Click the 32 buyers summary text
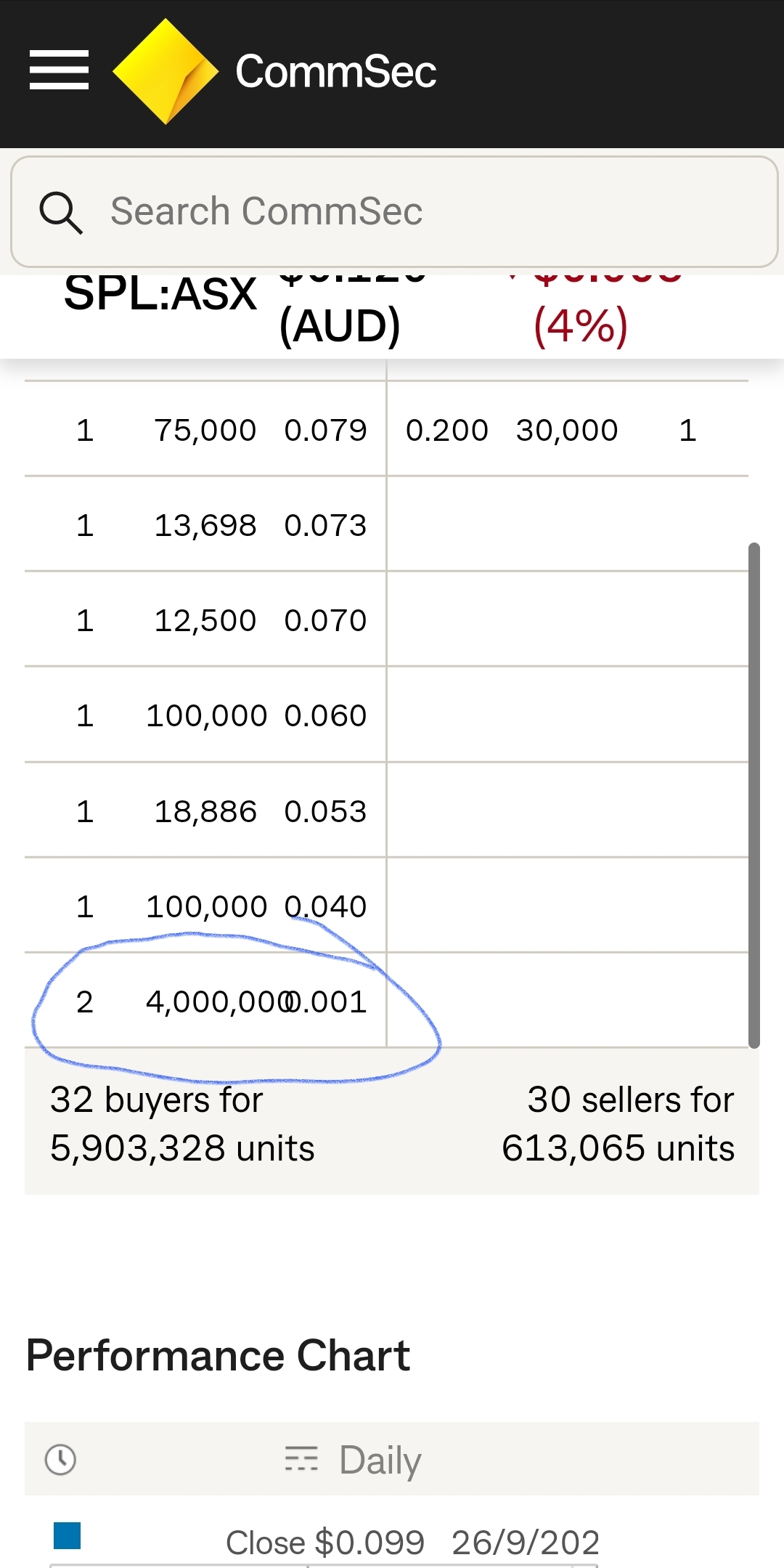This screenshot has width=784, height=1568. (182, 1124)
